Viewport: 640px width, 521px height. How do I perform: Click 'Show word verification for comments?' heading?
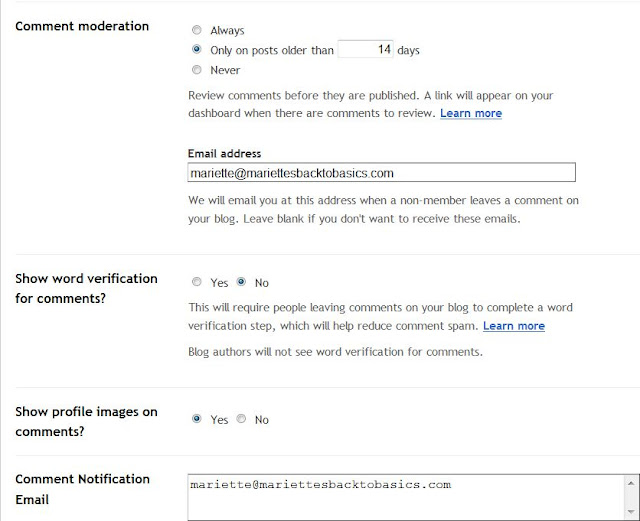[86, 288]
